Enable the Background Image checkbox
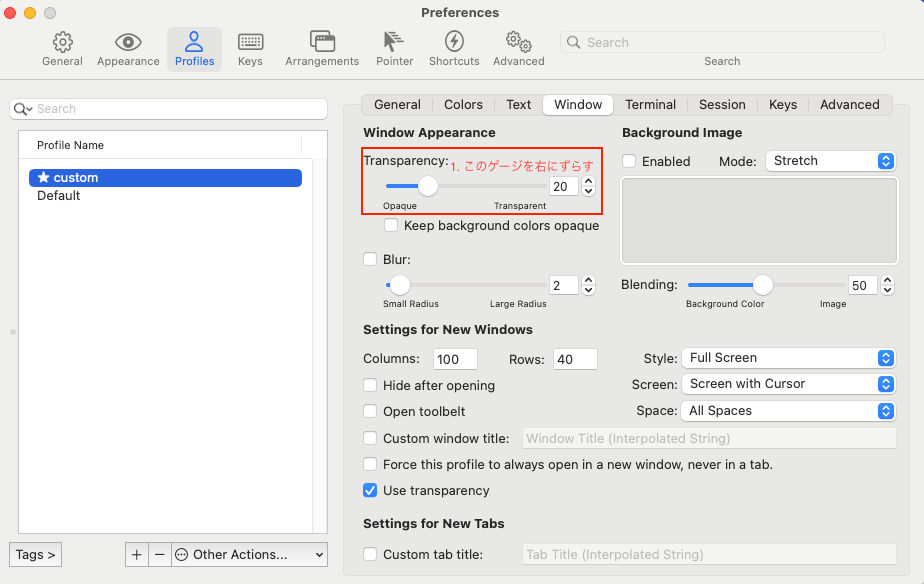The width and height of the screenshot is (924, 584). click(629, 161)
